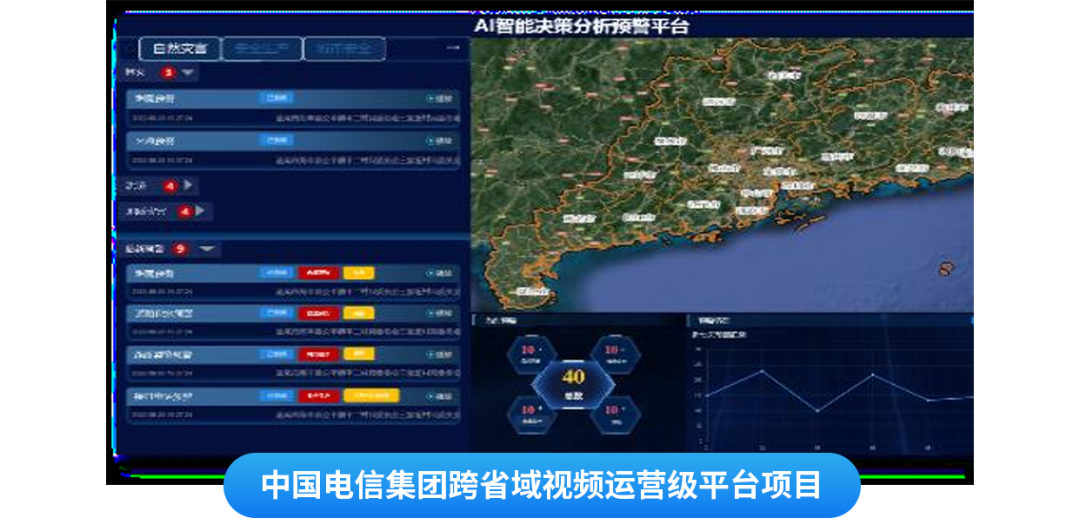Click the first peak point on the line chart

(762, 371)
